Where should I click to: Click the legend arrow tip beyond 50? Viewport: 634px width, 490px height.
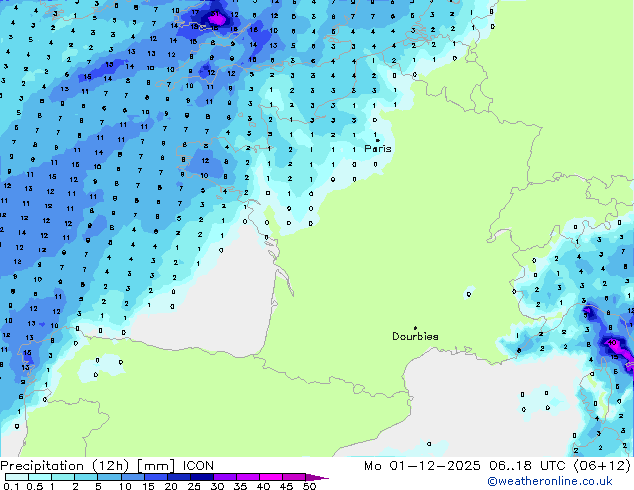pos(317,477)
